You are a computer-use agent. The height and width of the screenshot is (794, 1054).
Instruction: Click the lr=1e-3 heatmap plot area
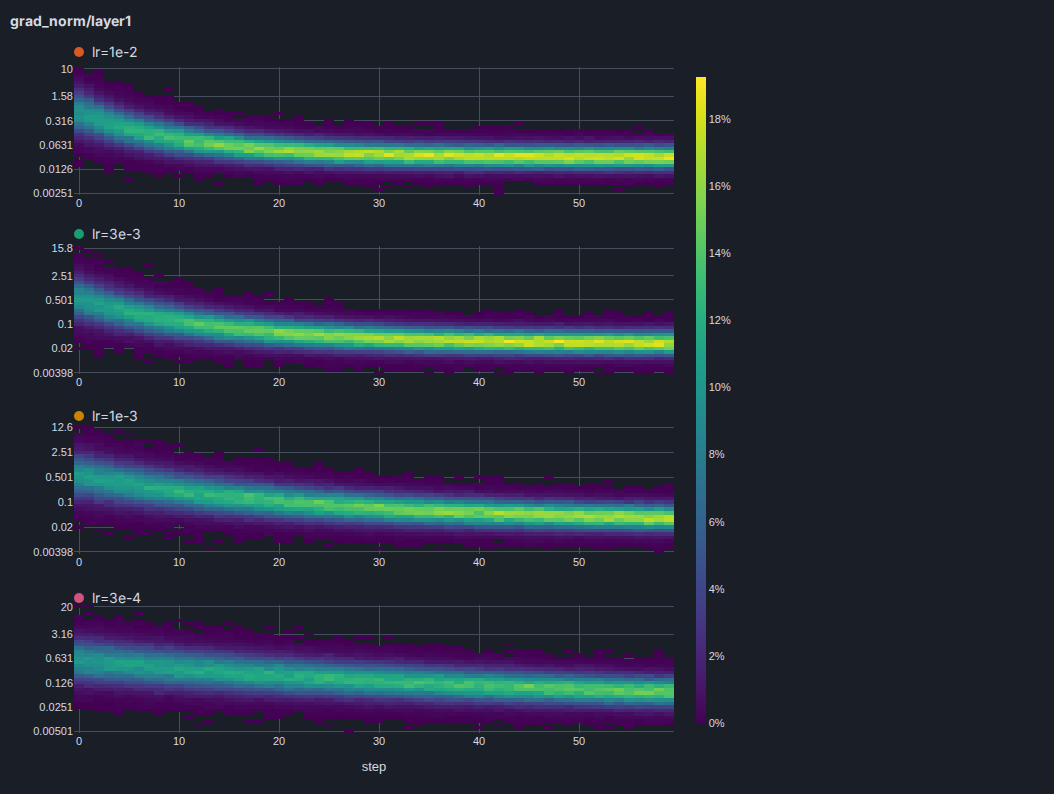376,489
